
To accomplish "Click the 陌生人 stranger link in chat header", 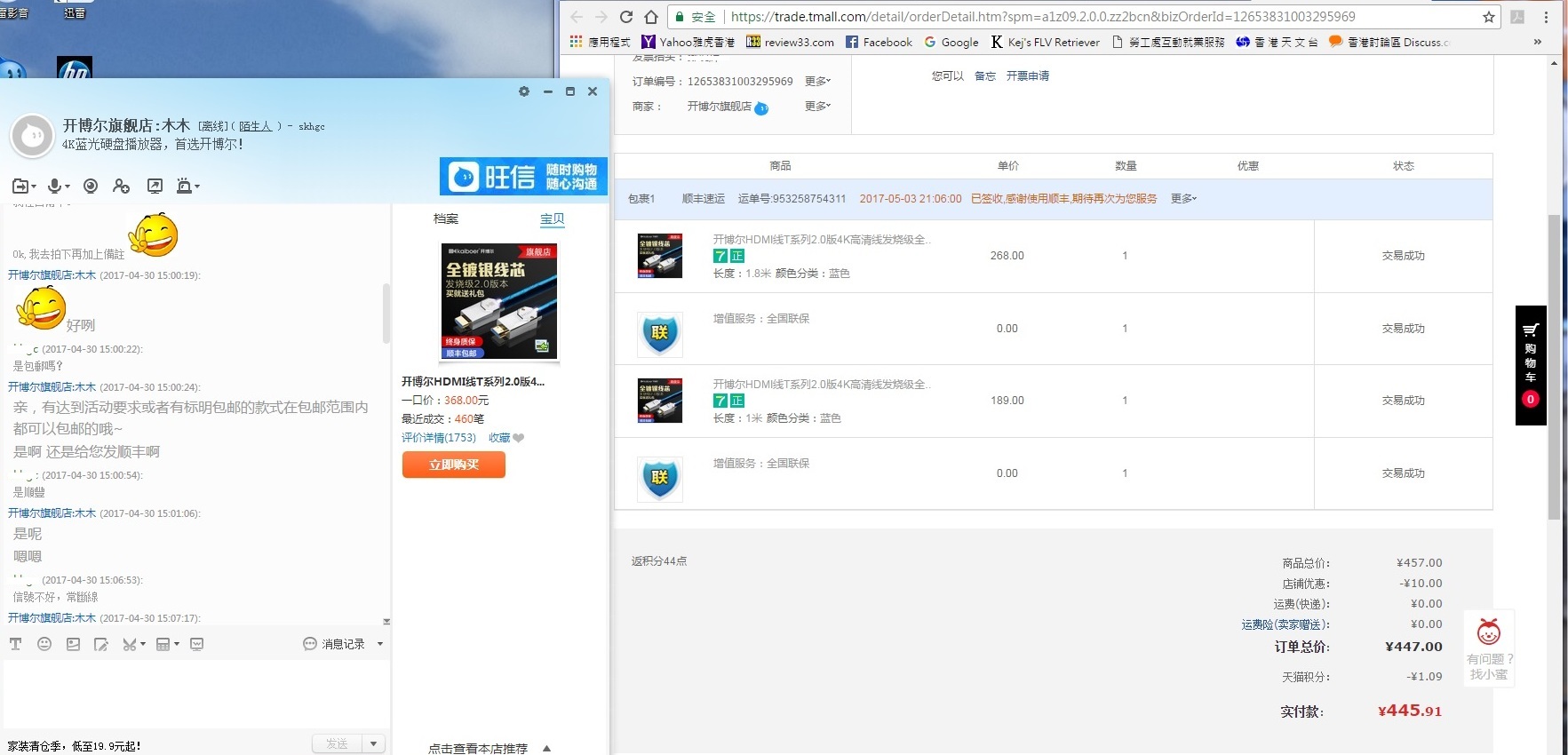I will click(x=255, y=126).
